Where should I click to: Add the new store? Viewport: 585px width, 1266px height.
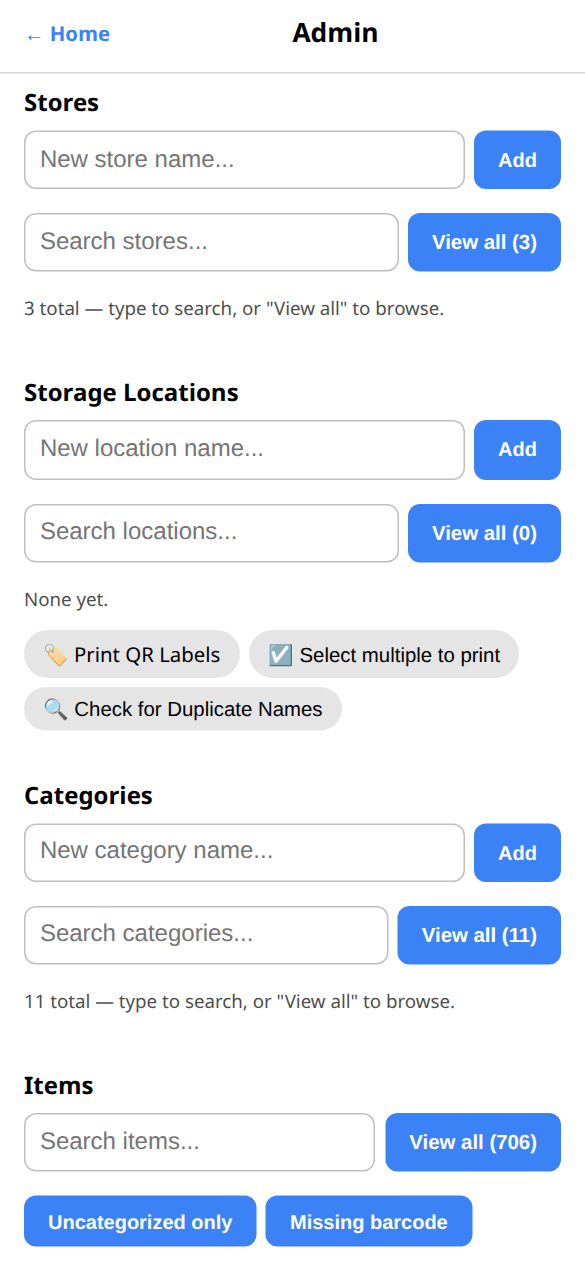point(517,160)
